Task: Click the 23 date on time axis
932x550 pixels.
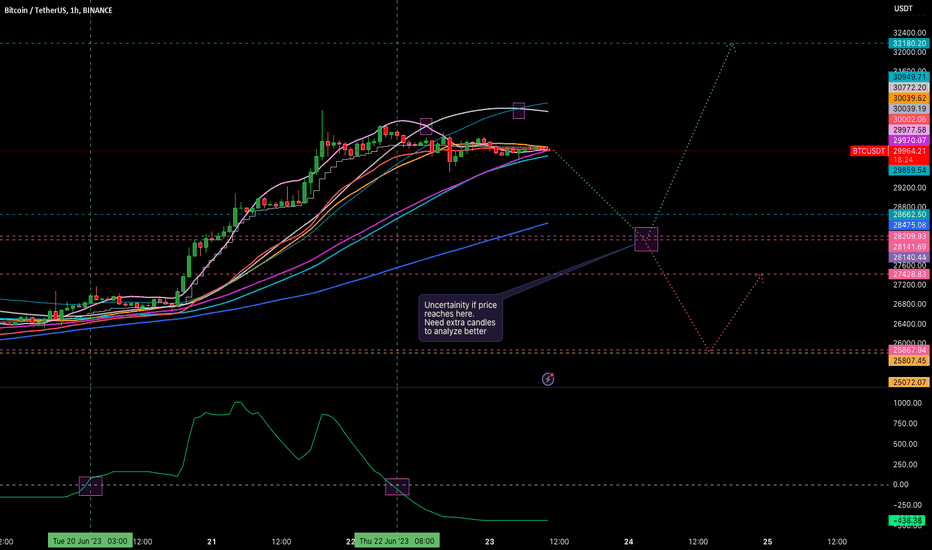Action: (490, 542)
